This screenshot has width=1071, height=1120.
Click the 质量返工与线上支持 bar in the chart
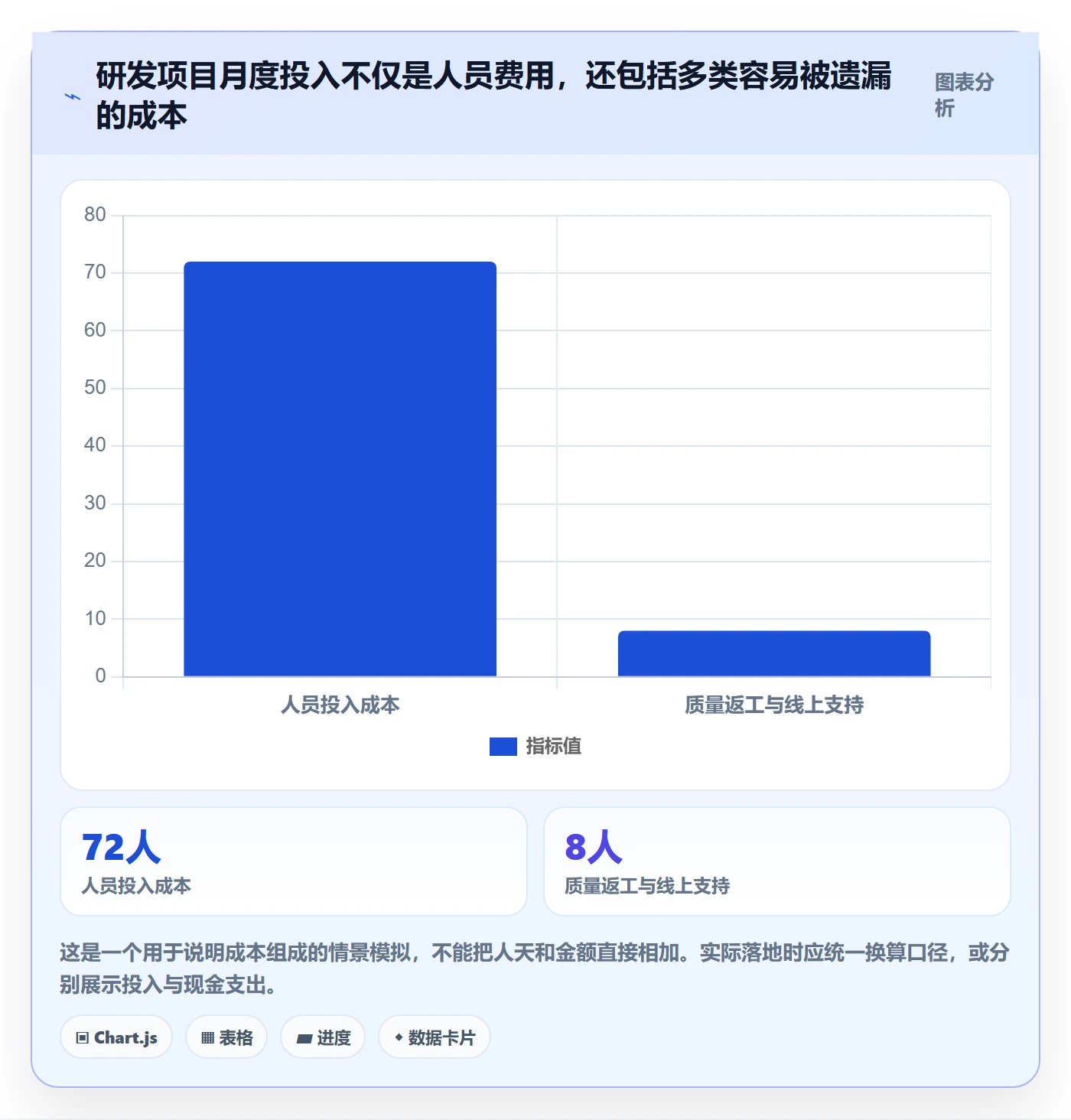click(x=774, y=653)
